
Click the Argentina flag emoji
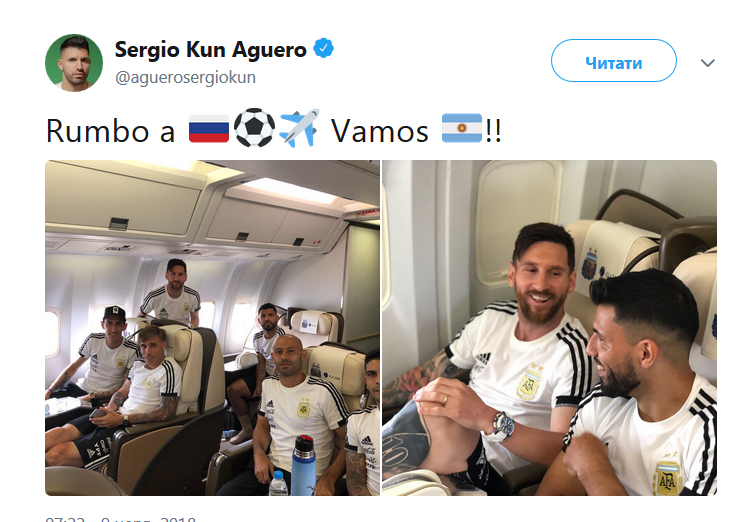click(462, 128)
